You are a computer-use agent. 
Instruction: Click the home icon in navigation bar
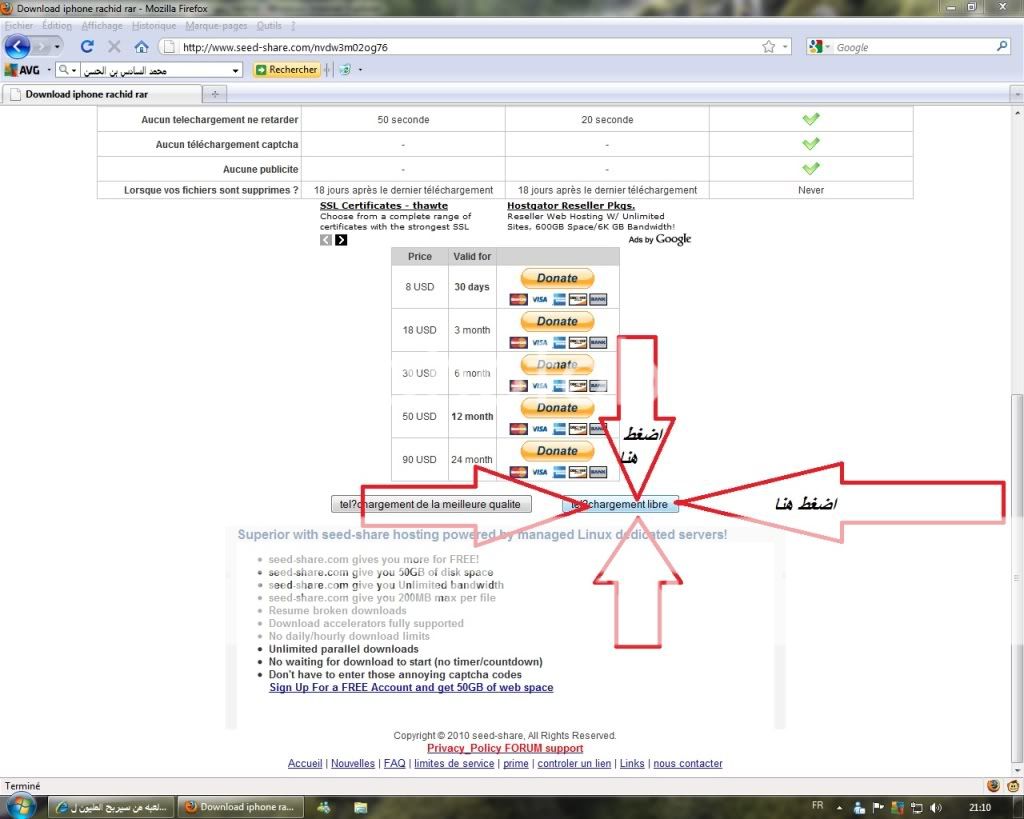click(x=141, y=47)
